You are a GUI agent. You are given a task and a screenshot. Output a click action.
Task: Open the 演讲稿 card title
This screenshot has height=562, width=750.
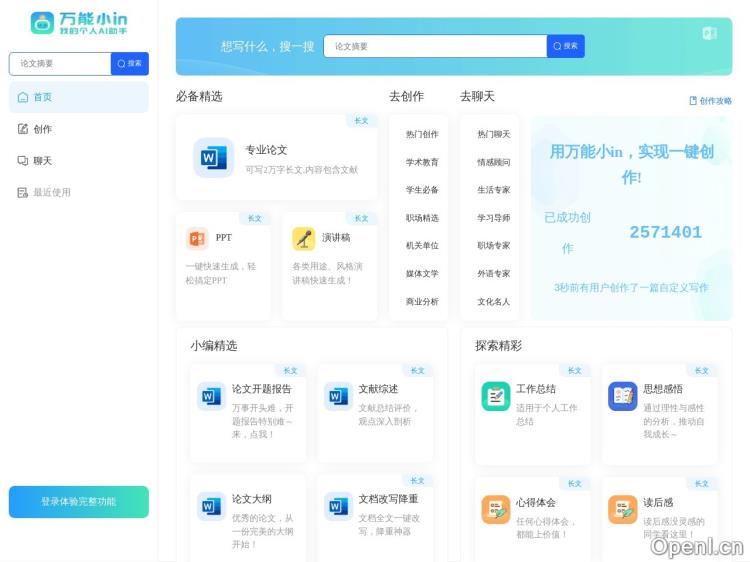(x=336, y=237)
